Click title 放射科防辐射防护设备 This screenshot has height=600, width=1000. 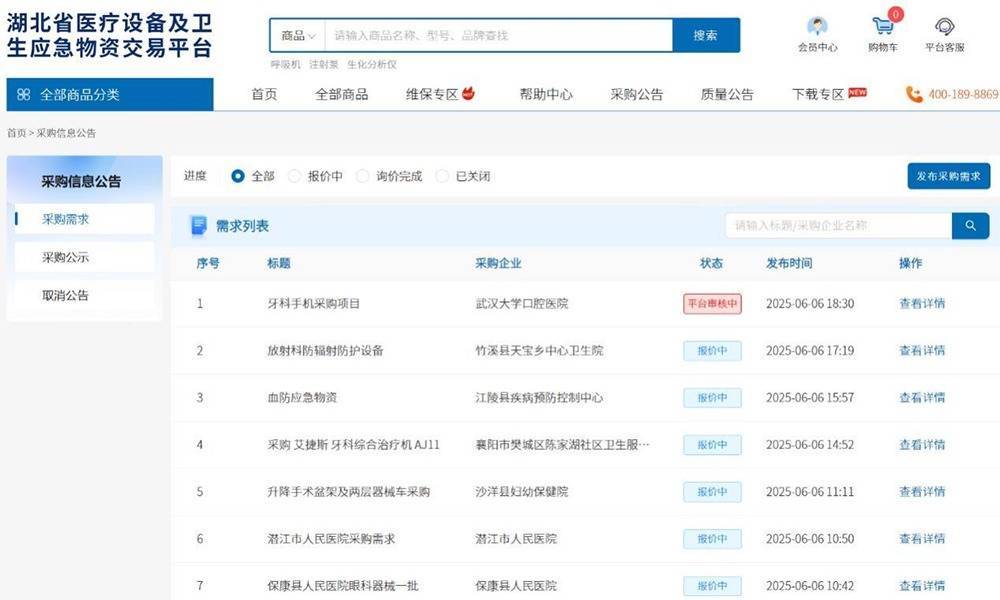[325, 351]
